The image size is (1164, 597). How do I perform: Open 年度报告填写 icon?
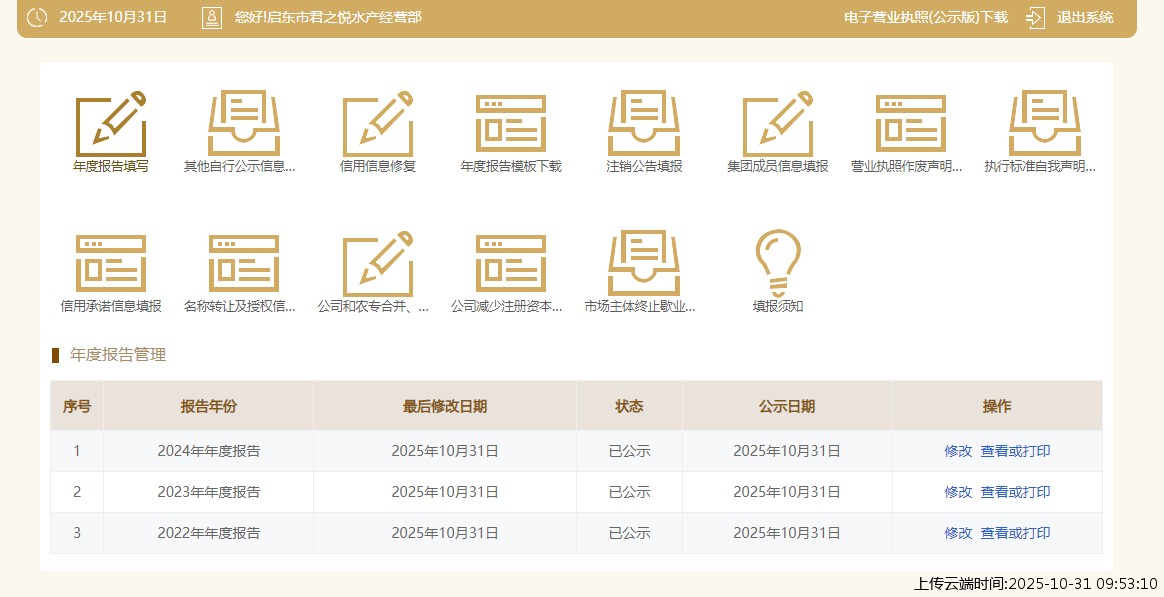[111, 125]
